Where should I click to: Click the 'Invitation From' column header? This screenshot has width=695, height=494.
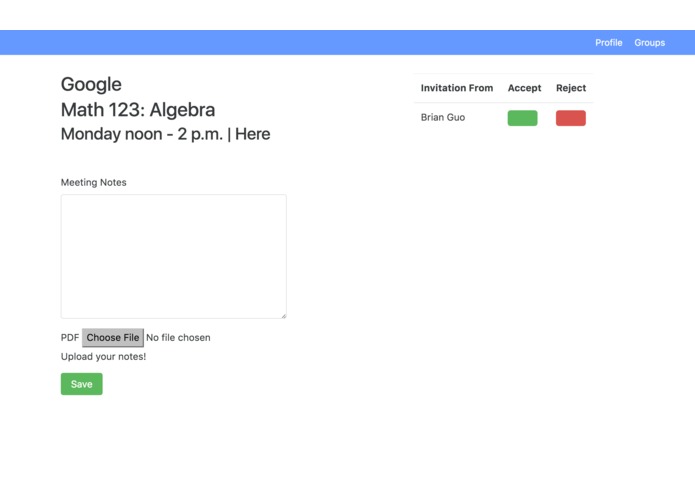click(457, 88)
